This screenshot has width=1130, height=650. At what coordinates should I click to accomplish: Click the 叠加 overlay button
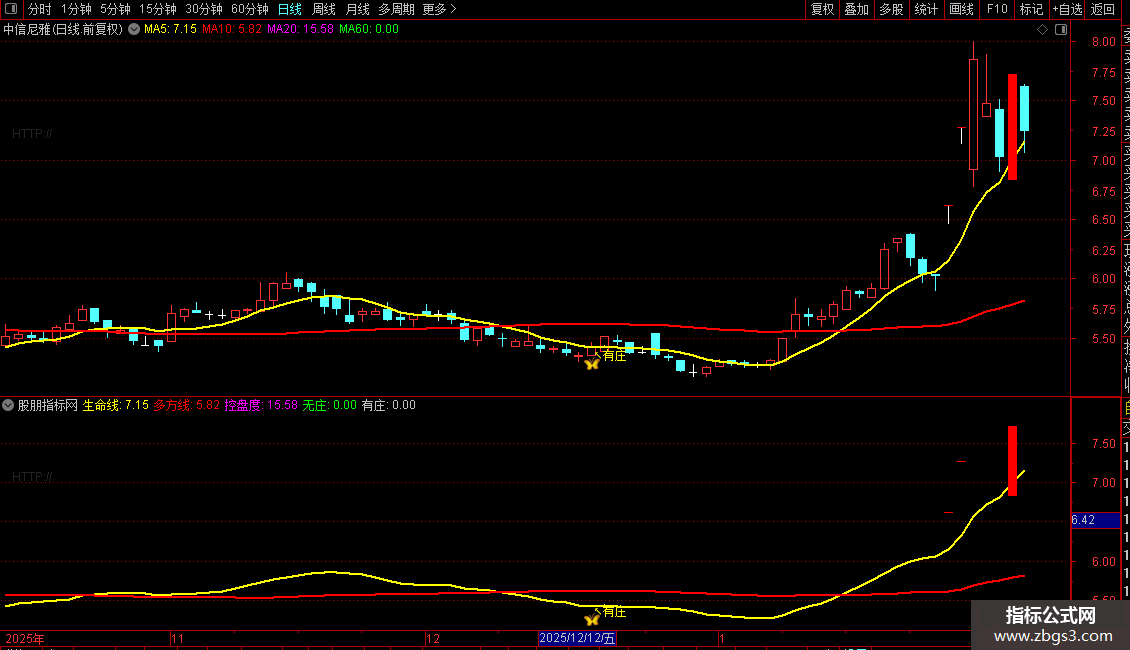[857, 9]
